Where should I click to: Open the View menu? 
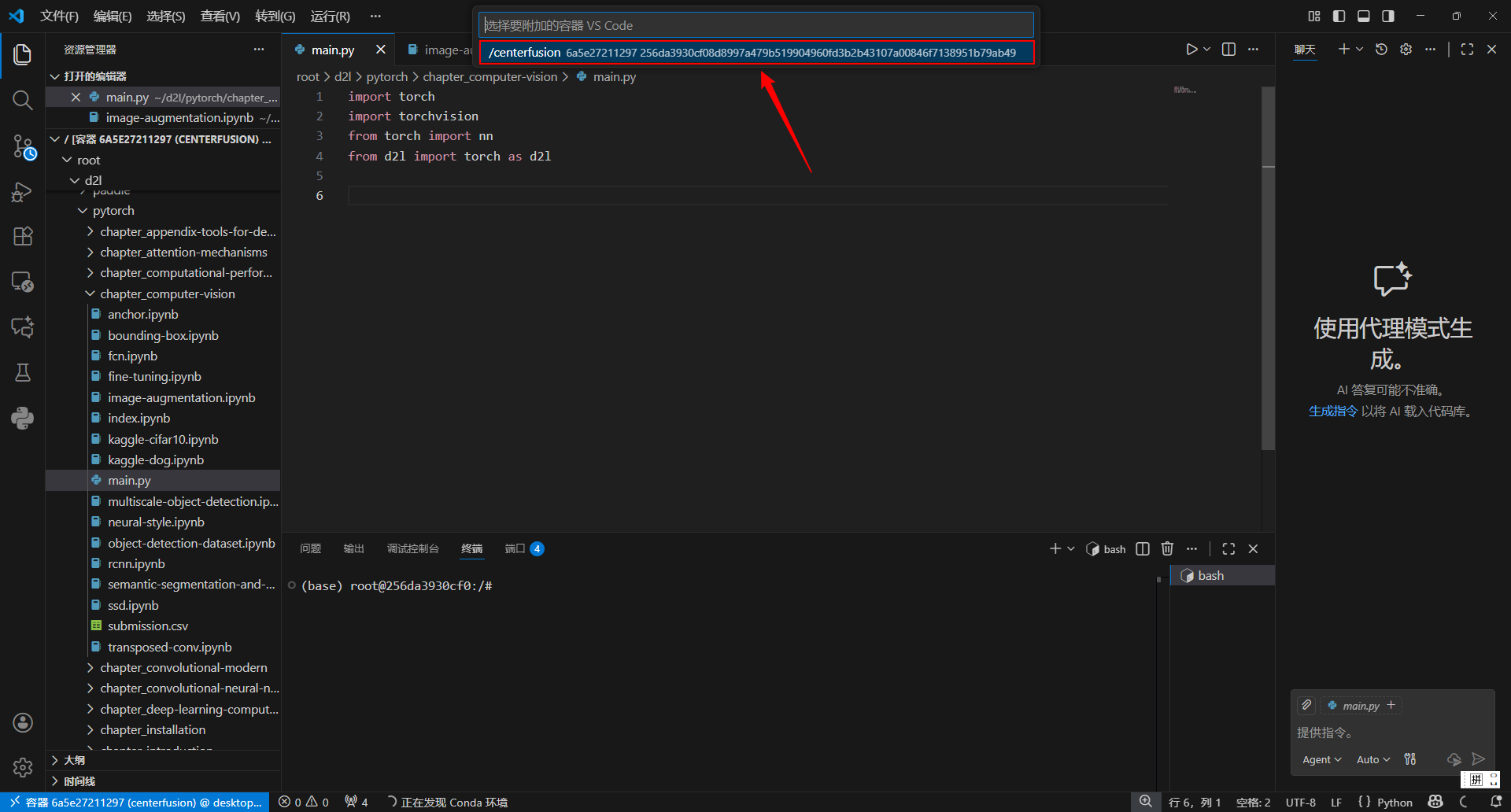pos(220,17)
